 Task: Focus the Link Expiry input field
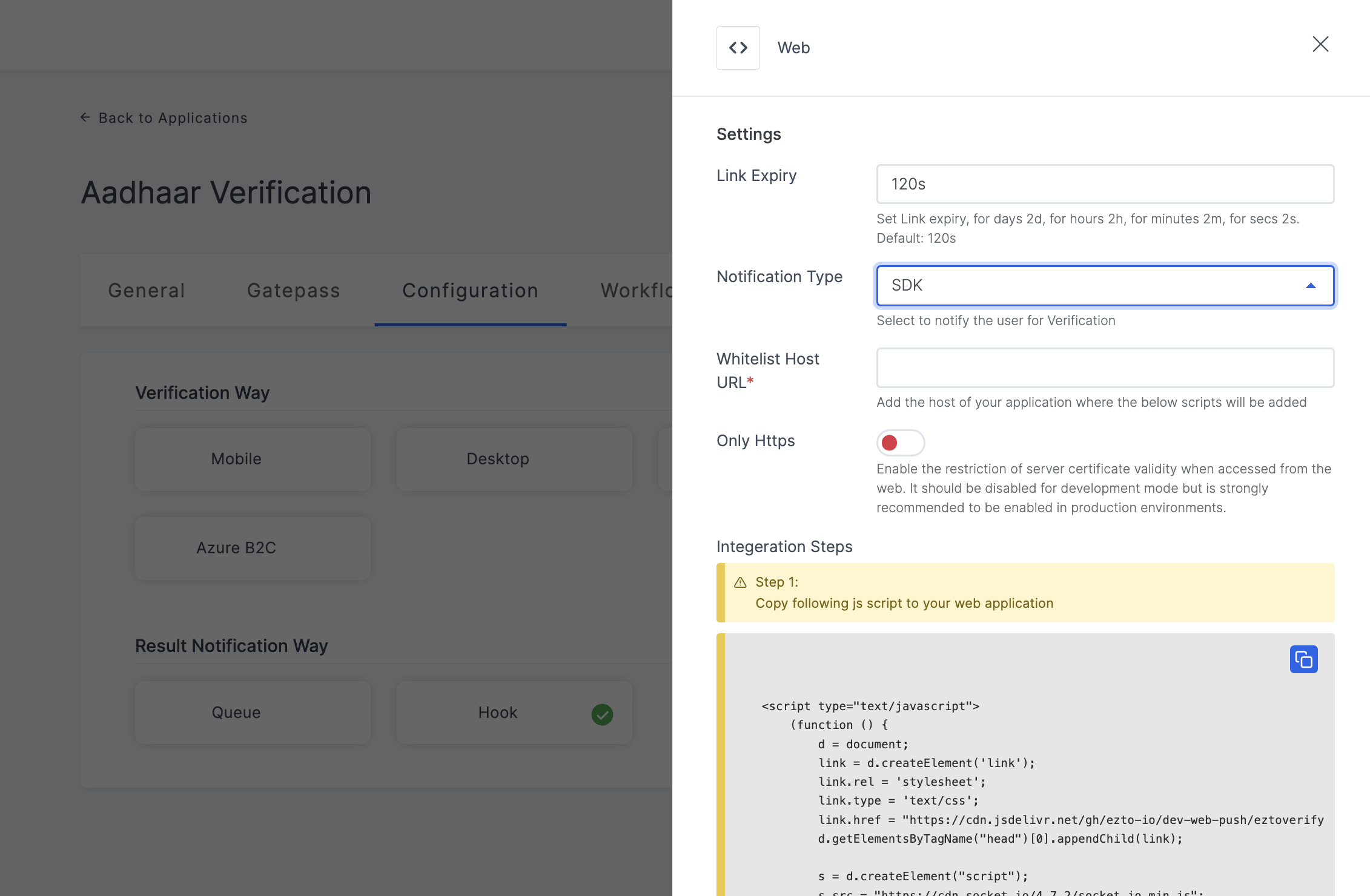(x=1105, y=184)
